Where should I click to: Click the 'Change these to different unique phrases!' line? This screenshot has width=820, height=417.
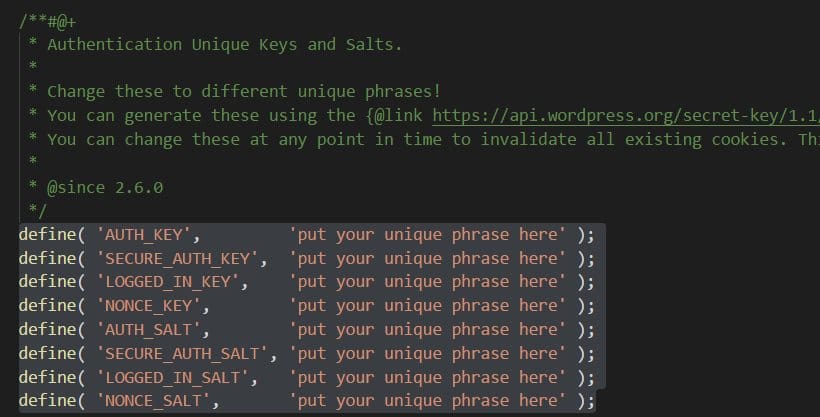(244, 92)
